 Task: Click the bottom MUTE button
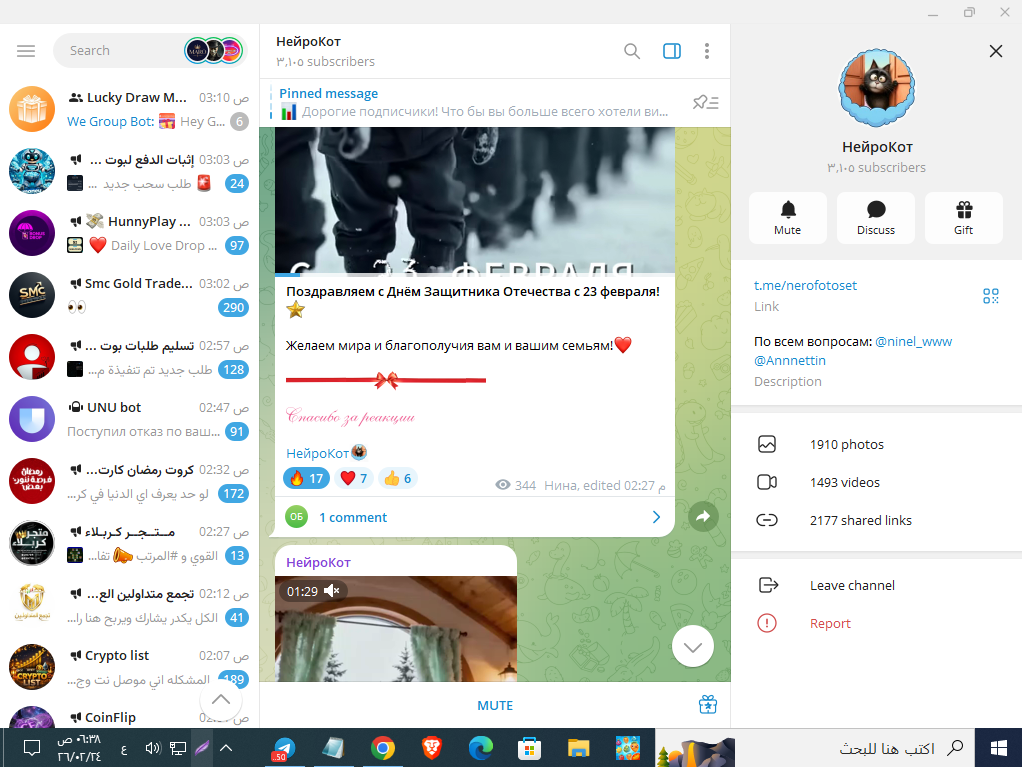(x=495, y=706)
